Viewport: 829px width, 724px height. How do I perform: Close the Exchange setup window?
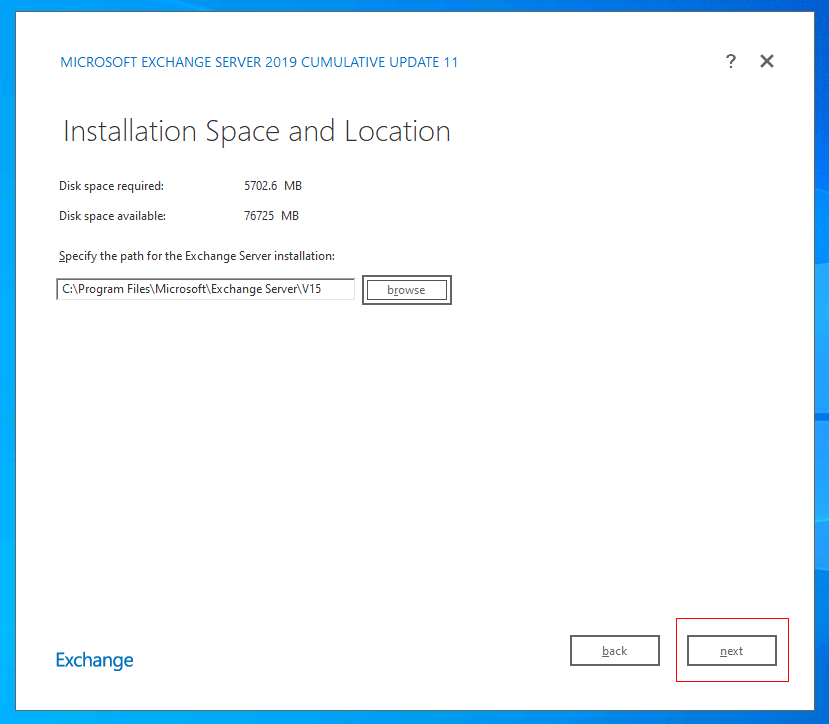click(x=767, y=61)
